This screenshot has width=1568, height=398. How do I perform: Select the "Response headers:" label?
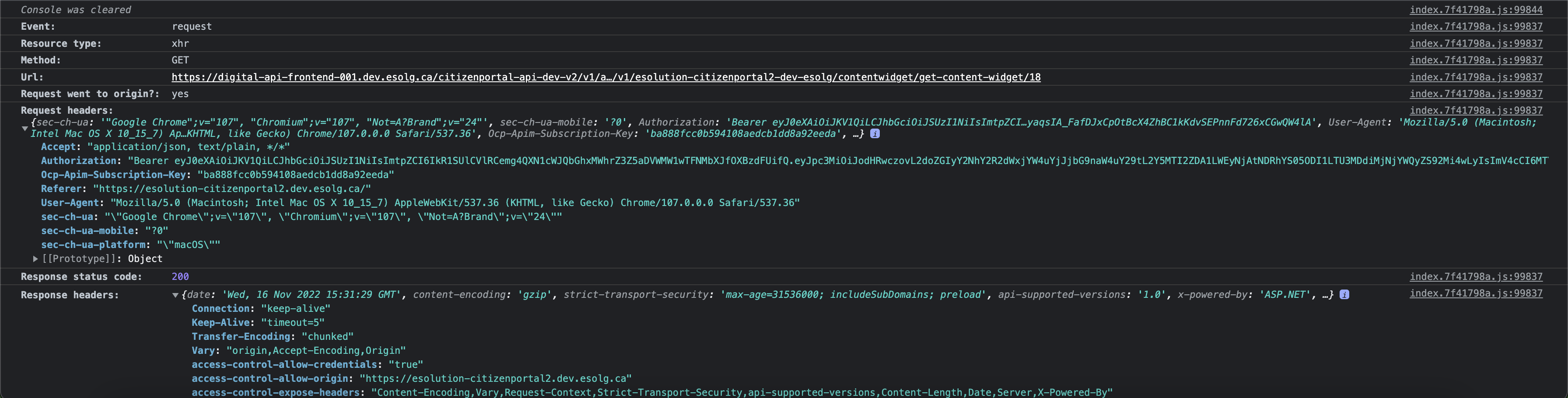click(x=70, y=295)
